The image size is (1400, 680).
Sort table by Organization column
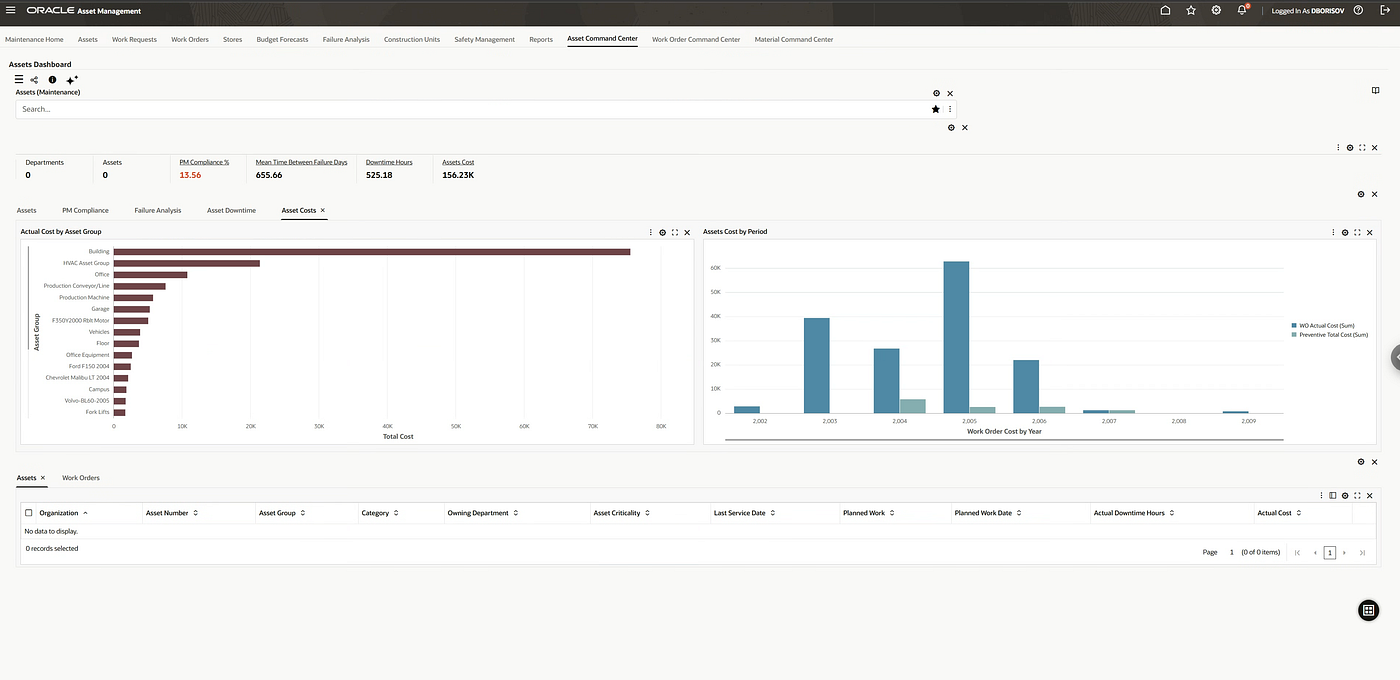coord(85,513)
